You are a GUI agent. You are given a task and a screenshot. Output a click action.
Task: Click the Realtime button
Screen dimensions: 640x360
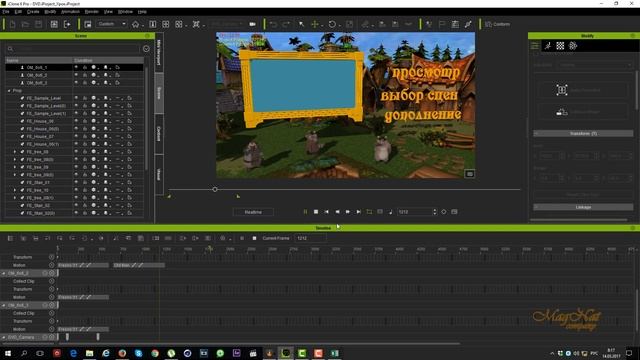click(253, 212)
